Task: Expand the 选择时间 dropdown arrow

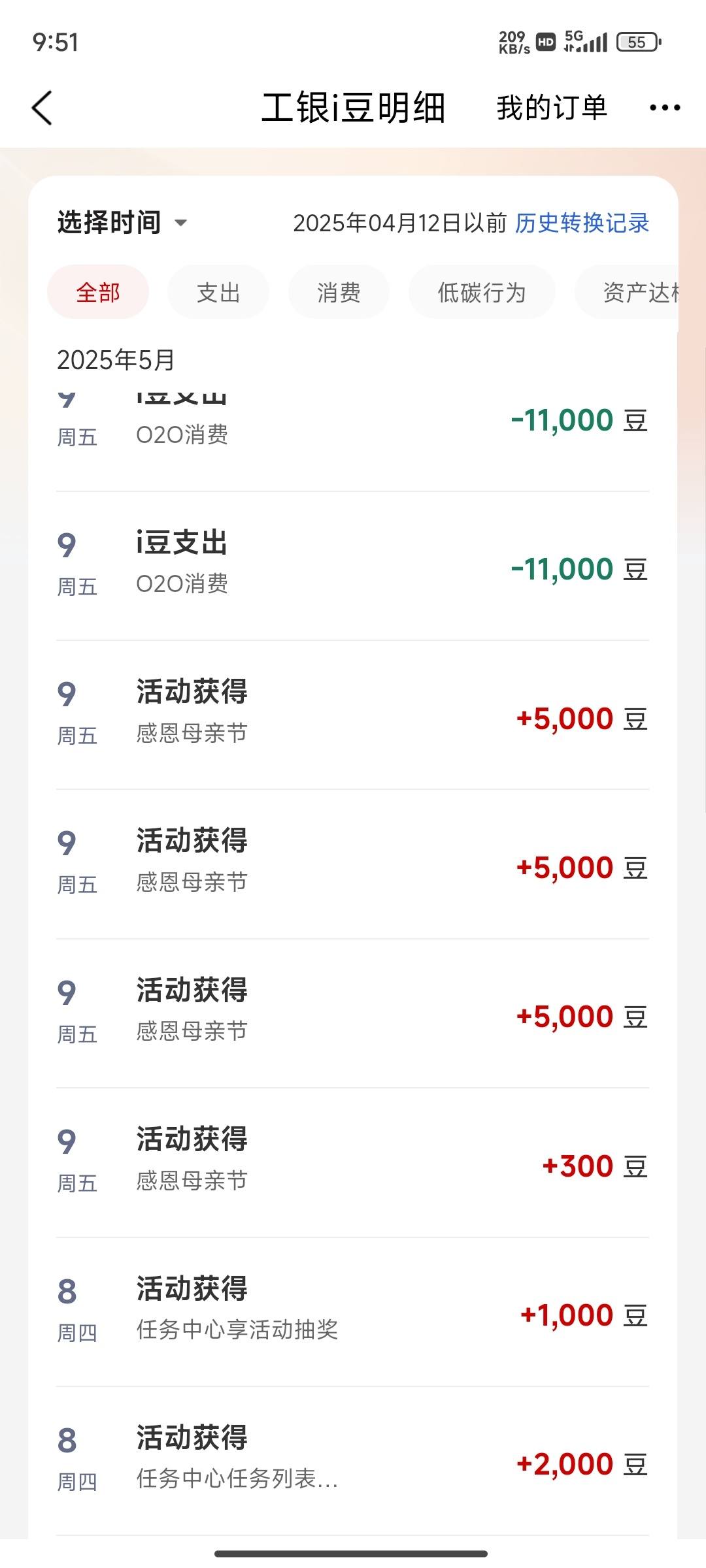Action: [181, 223]
